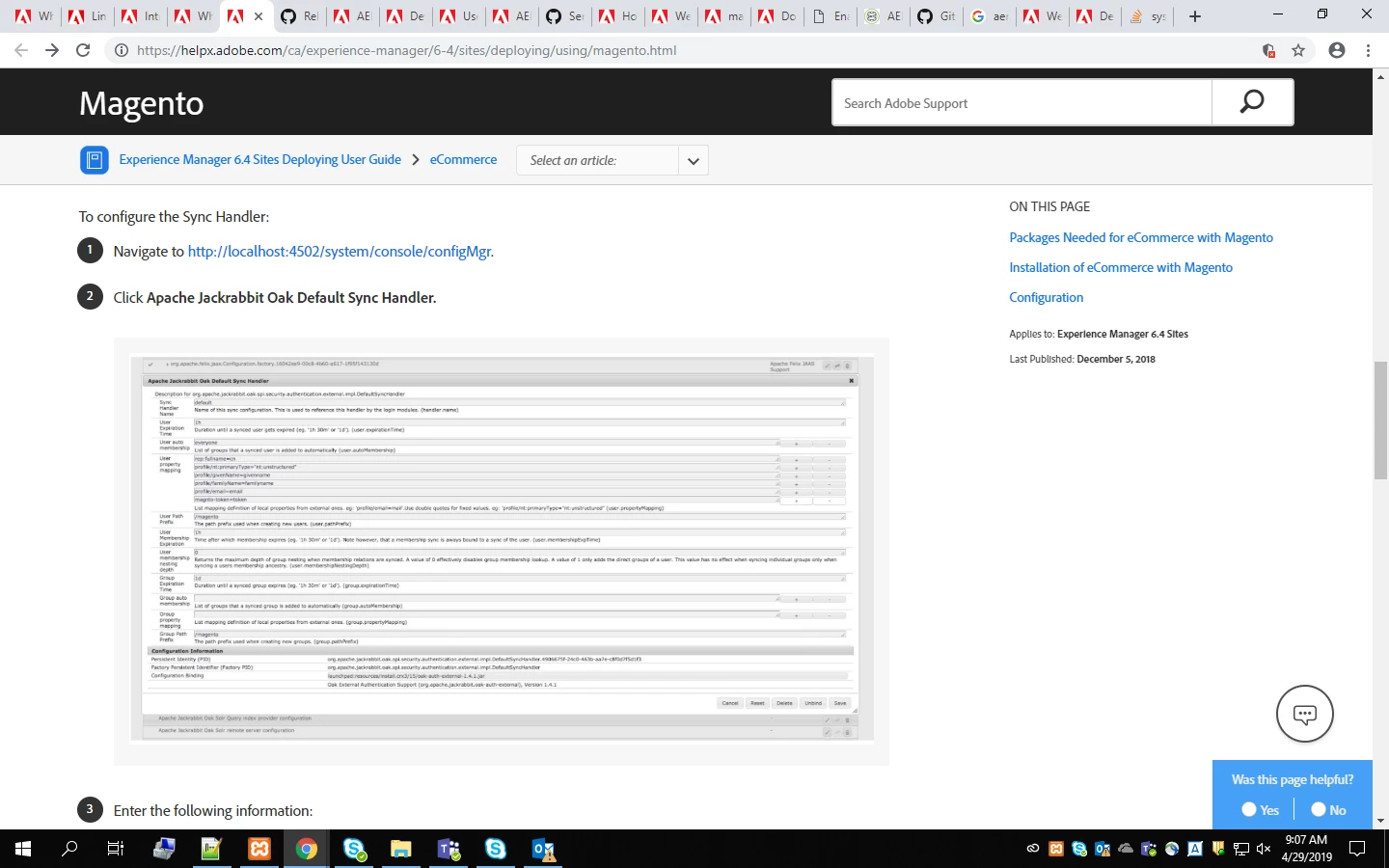The height and width of the screenshot is (868, 1389).
Task: Open the Windows notification center
Action: coord(1357,849)
